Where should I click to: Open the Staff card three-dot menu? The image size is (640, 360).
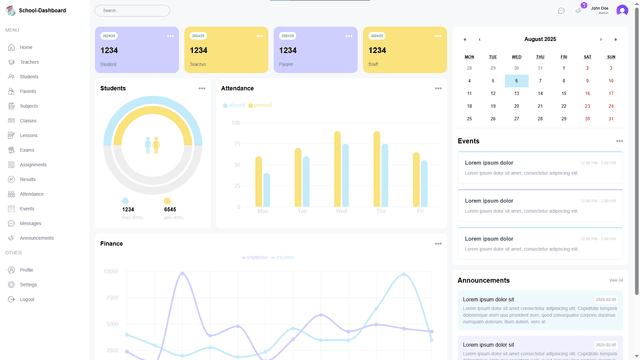click(x=438, y=36)
